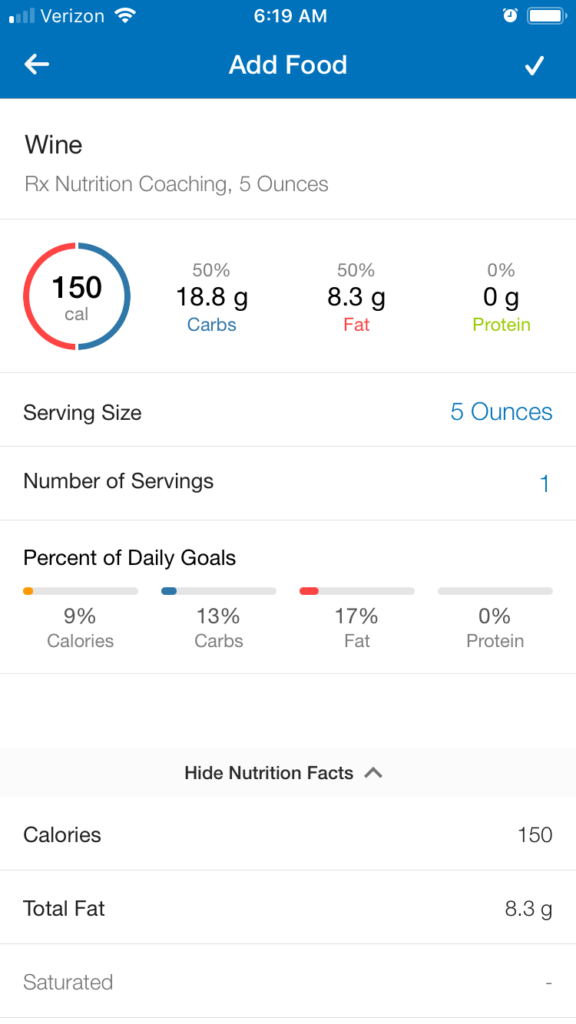The image size is (576, 1024).
Task: Tap Hide Nutrition Facts label
Action: pyautogui.click(x=269, y=773)
